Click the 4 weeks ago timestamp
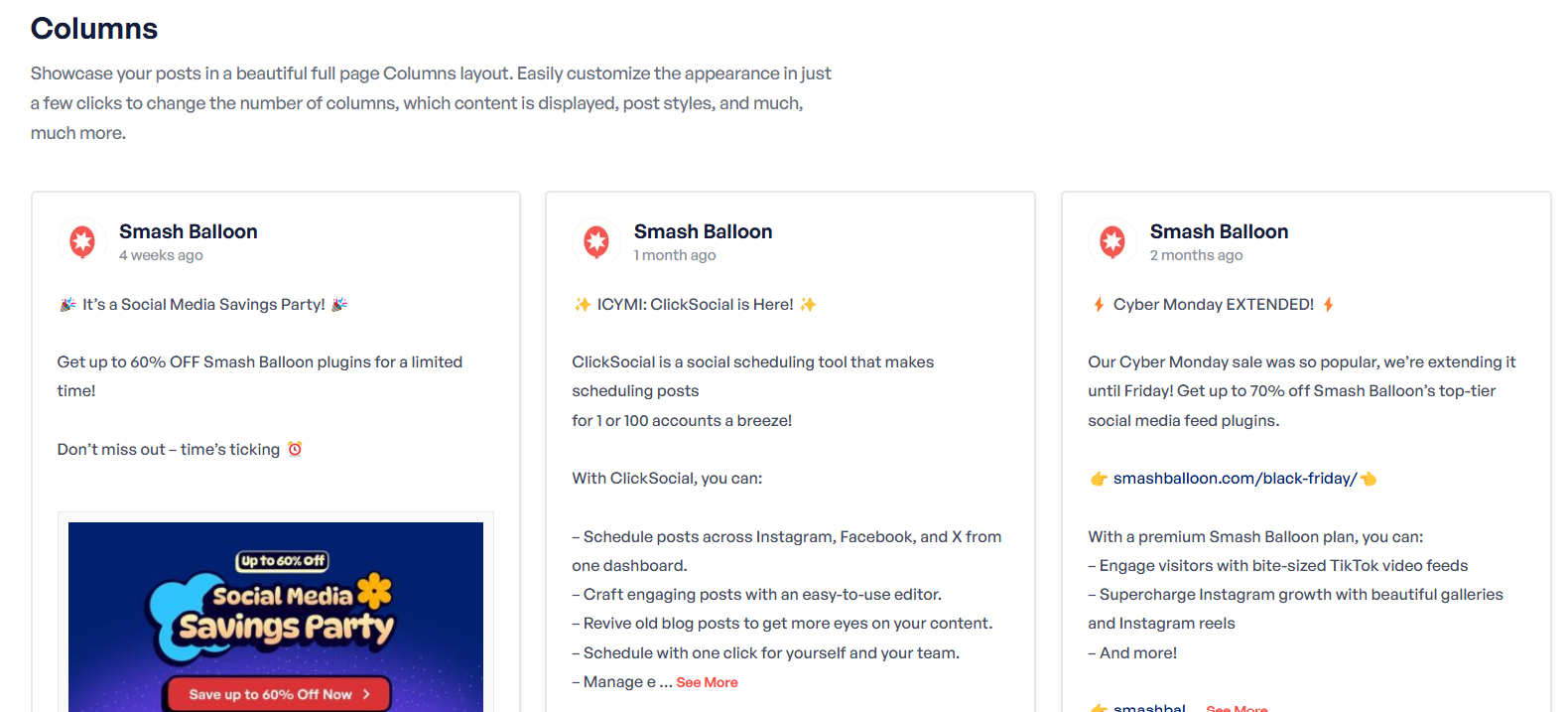Screen dimensions: 1568x712 tap(161, 255)
